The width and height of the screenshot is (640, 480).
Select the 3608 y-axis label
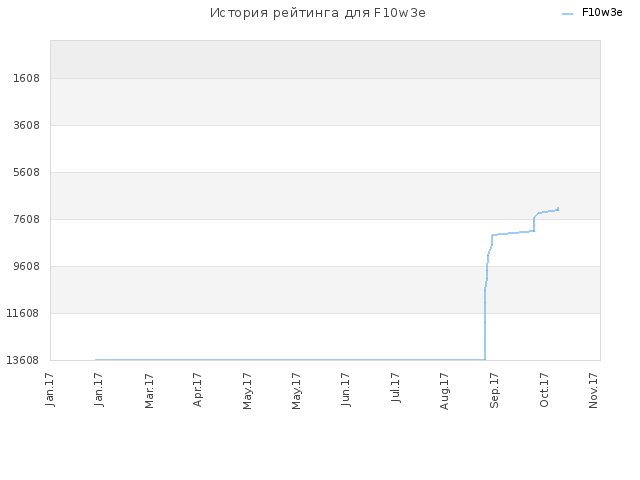coord(26,125)
